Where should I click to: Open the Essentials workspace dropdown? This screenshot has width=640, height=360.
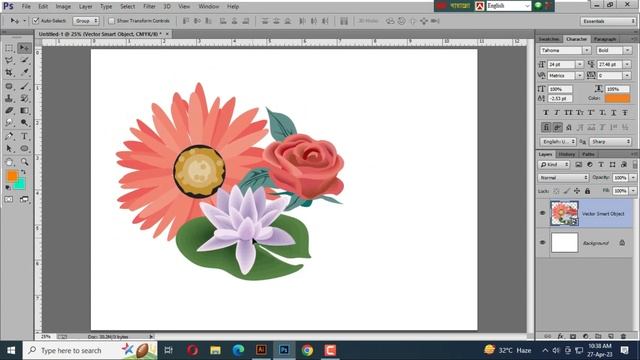[608, 21]
